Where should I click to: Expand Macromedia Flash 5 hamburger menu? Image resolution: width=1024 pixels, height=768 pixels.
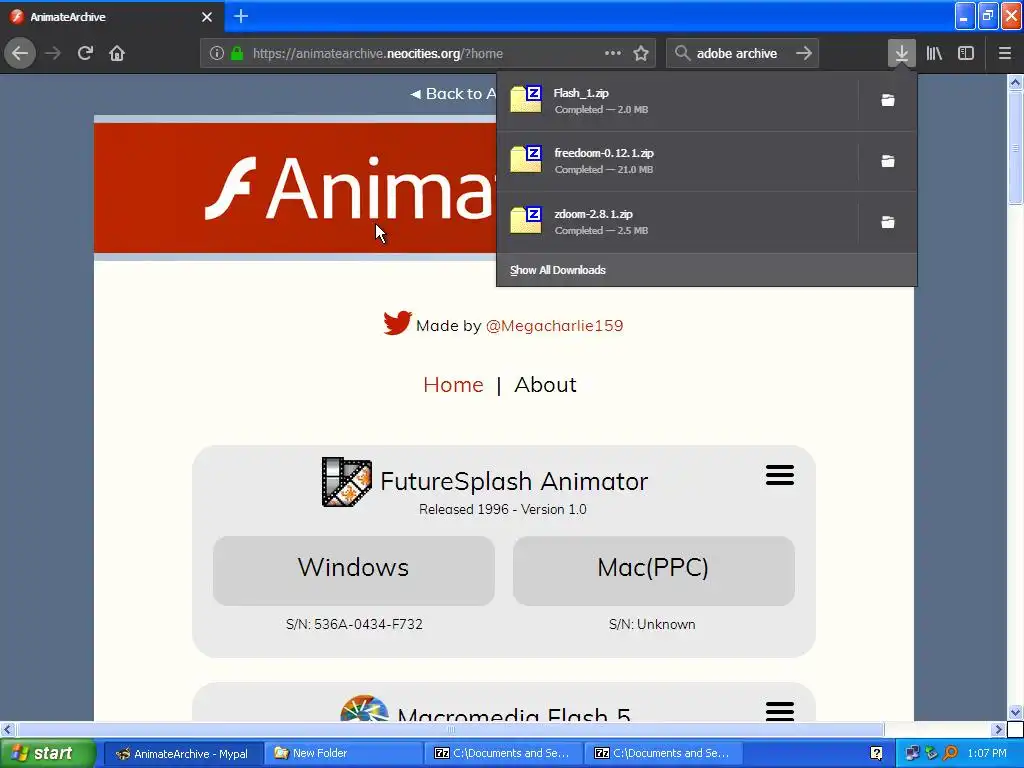[780, 711]
